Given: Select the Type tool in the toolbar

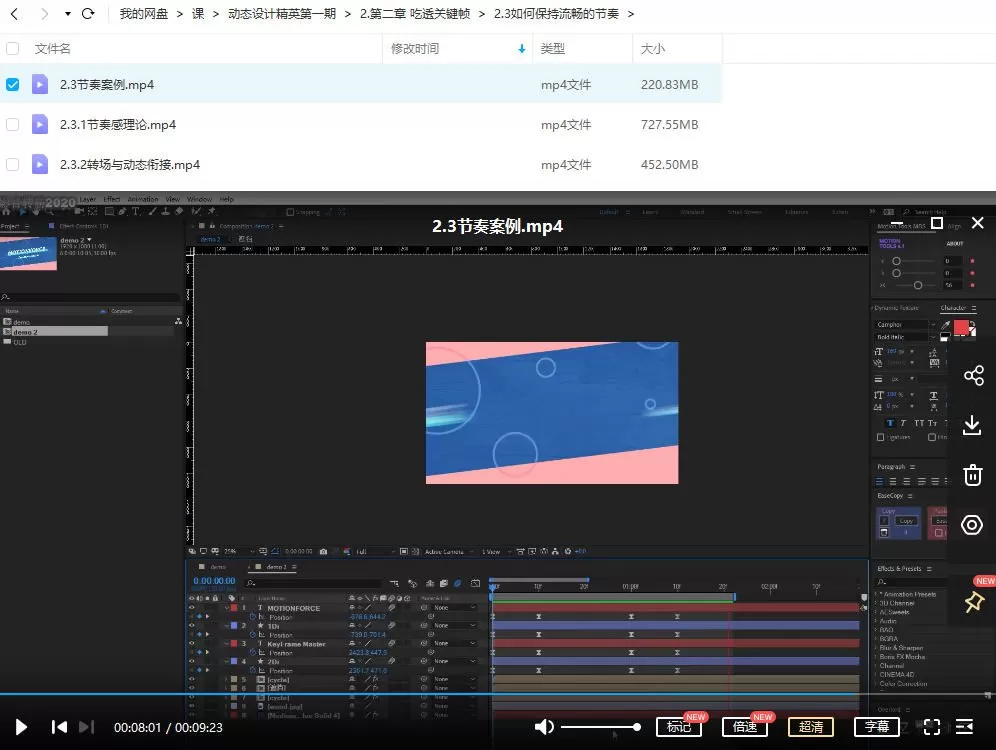Looking at the screenshot, I should pos(135,211).
